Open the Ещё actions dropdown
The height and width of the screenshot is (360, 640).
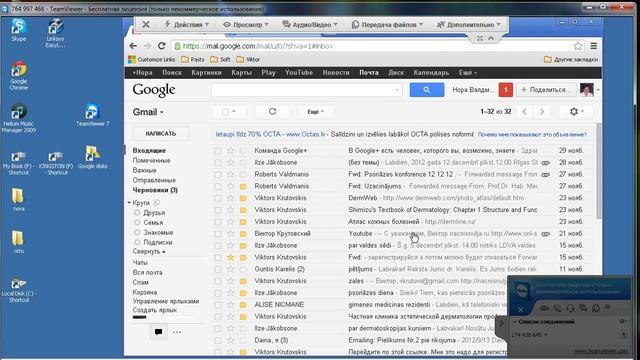click(x=315, y=111)
